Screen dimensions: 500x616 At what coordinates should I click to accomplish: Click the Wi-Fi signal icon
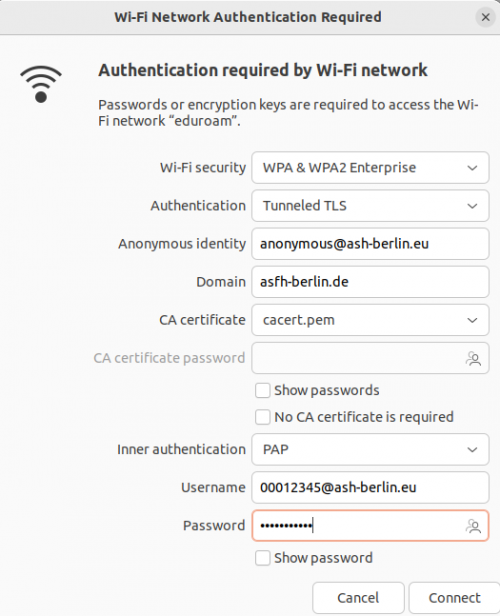click(41, 84)
